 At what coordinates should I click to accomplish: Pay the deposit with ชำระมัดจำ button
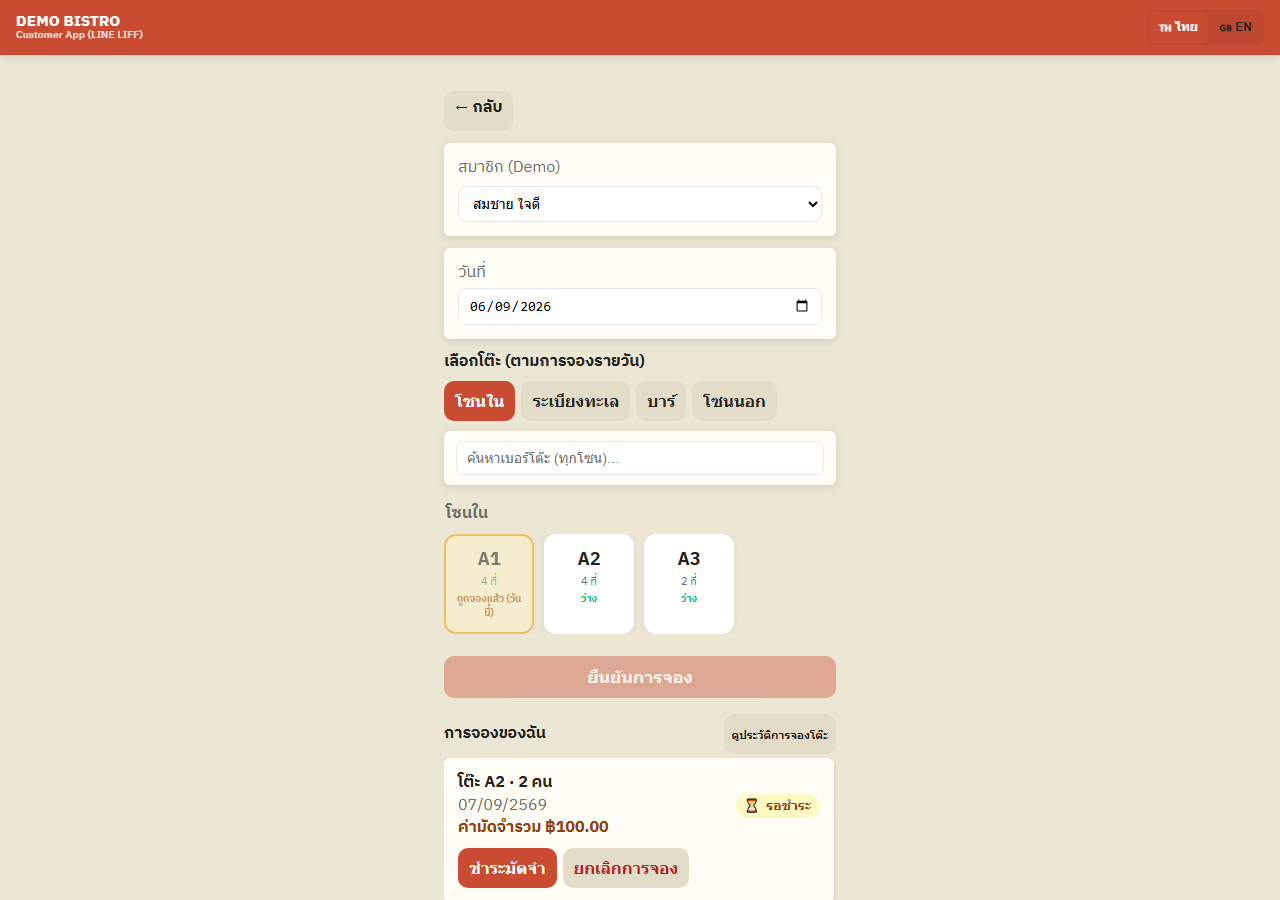pos(507,868)
